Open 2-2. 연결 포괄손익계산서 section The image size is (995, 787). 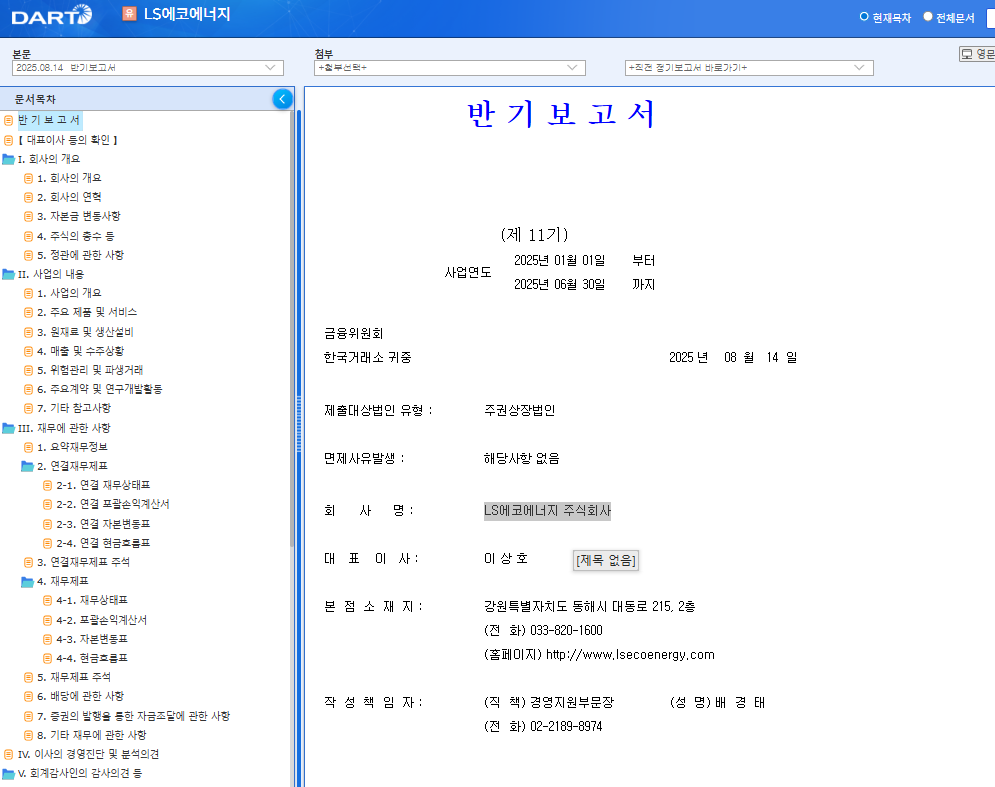coord(113,505)
